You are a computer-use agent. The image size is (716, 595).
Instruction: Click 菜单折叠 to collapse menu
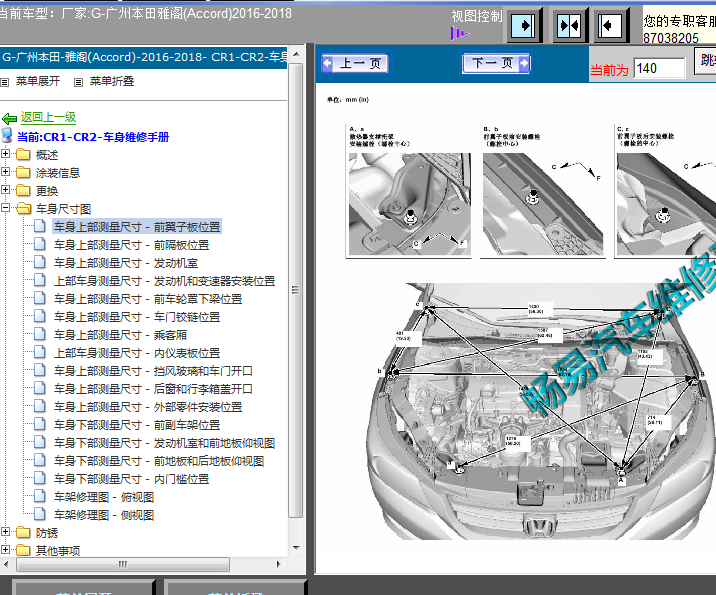(112, 81)
